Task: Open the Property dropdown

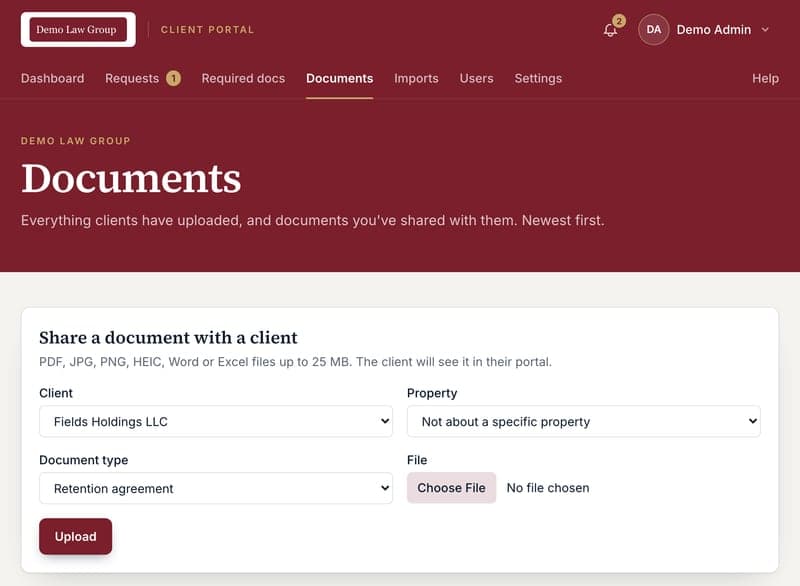Action: coord(584,421)
